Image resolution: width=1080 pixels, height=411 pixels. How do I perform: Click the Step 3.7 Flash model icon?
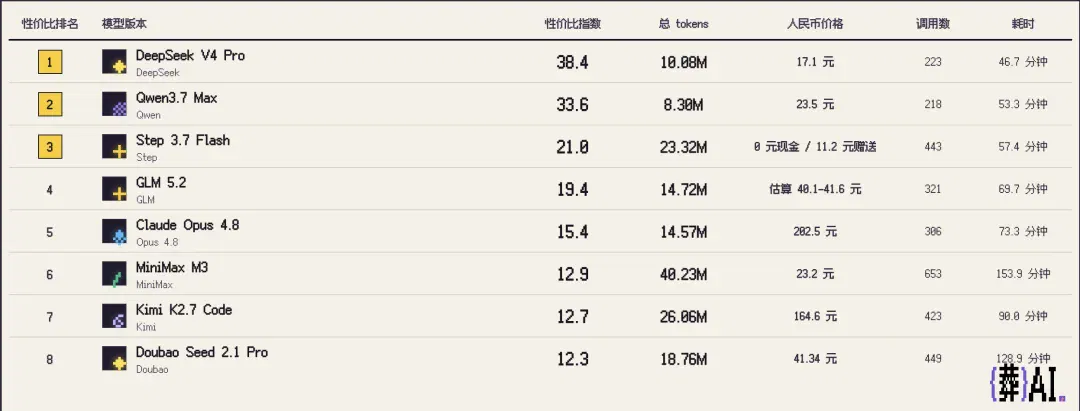coord(114,147)
